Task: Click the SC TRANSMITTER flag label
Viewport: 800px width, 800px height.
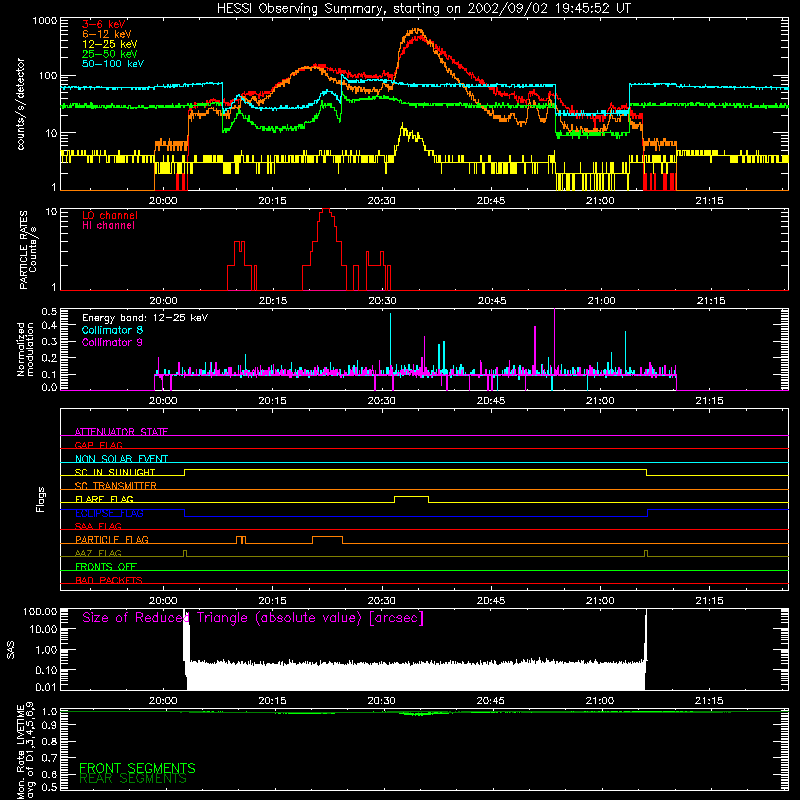Action: [x=116, y=485]
